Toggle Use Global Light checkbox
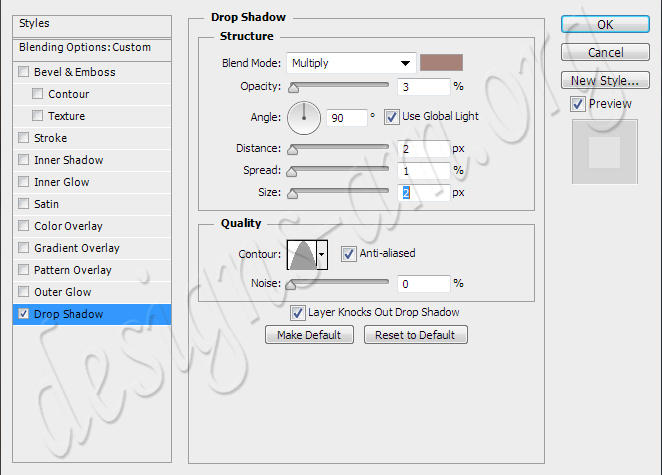 (x=391, y=117)
